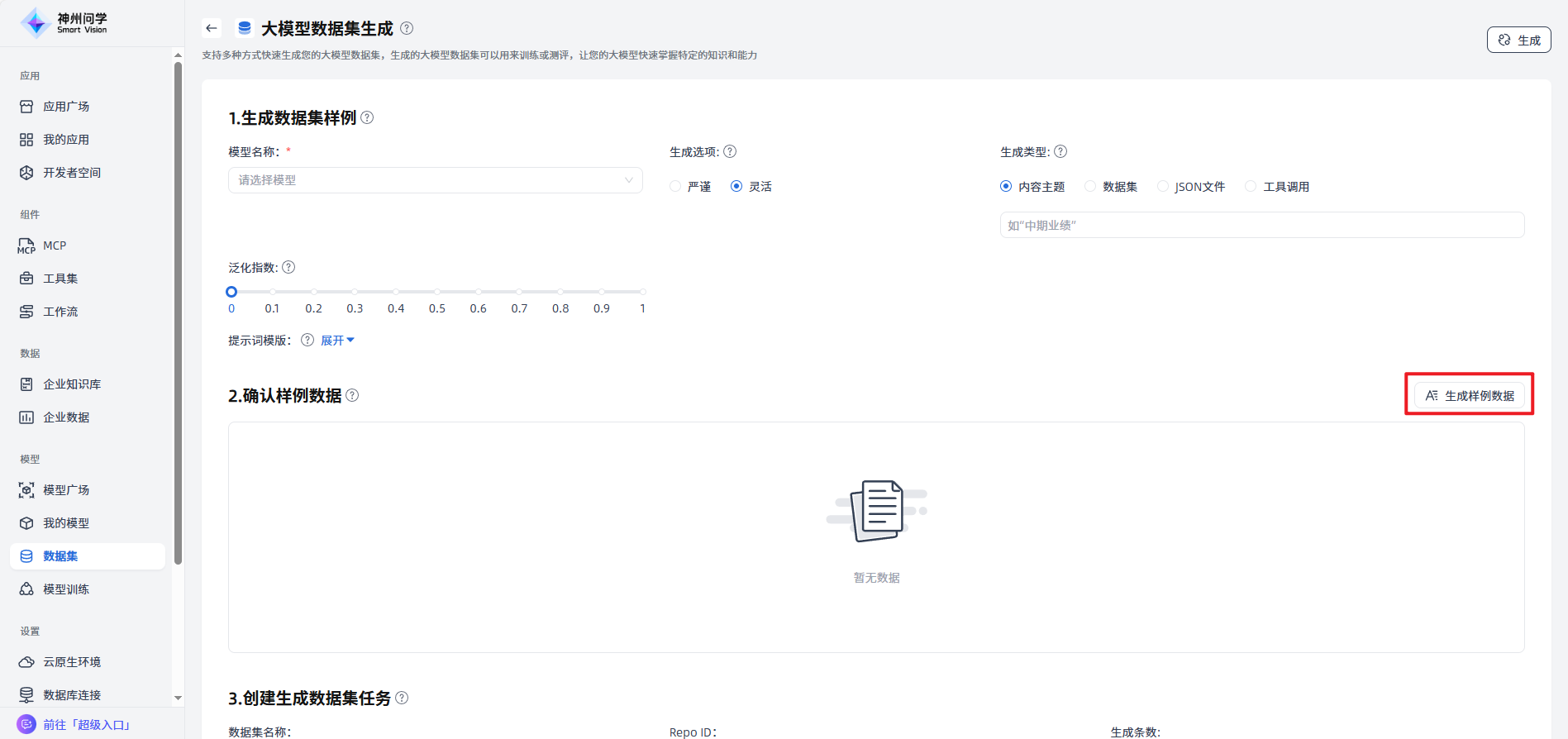Click help icon next to 大模型数据集生成 title

[407, 28]
